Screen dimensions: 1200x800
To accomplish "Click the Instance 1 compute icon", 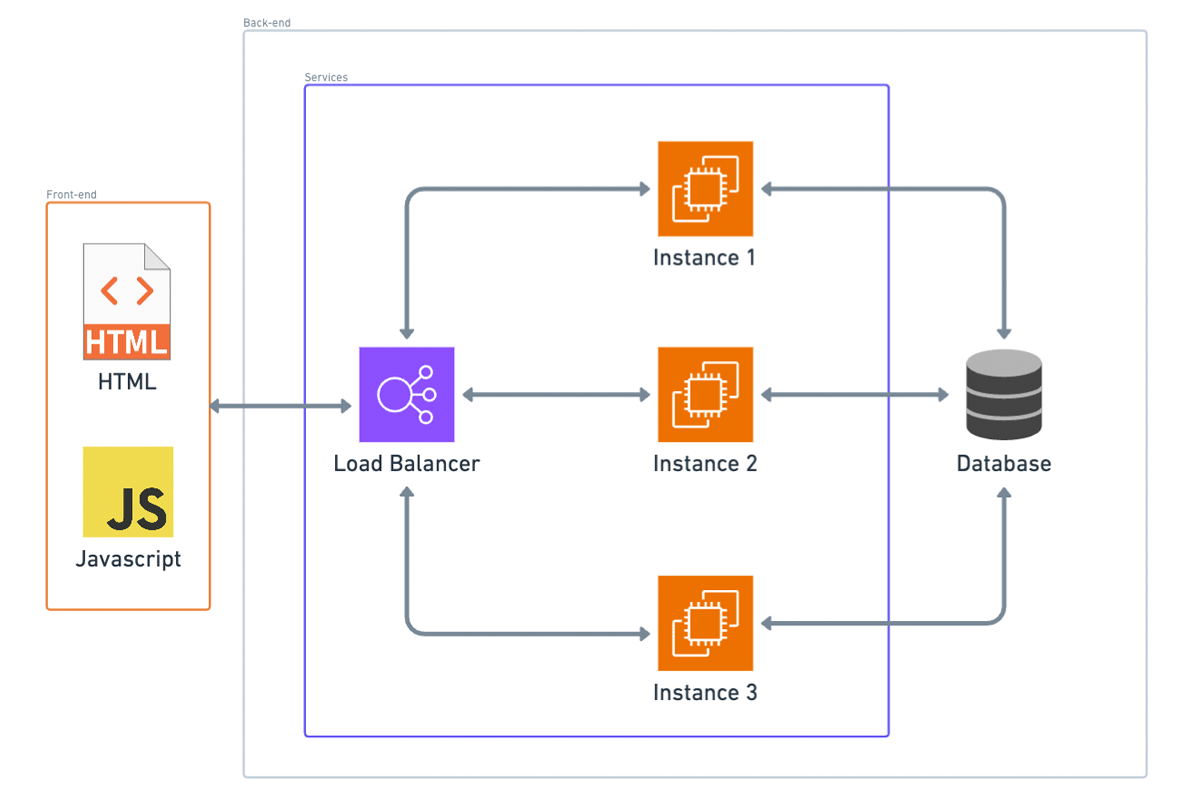I will click(x=705, y=189).
